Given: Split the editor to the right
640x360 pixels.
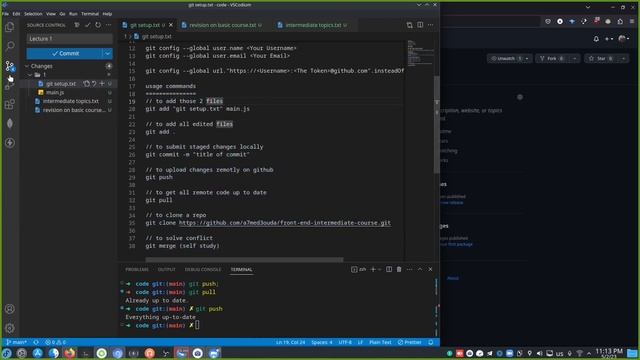Looking at the screenshot, I should click(x=420, y=25).
